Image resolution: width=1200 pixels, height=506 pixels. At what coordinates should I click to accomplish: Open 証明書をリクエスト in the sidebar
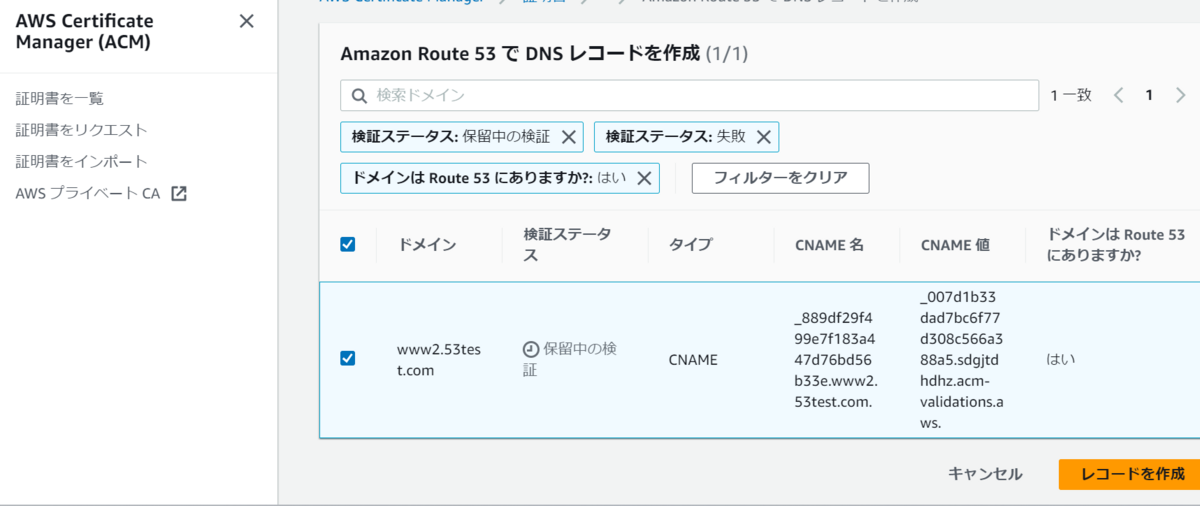(82, 130)
